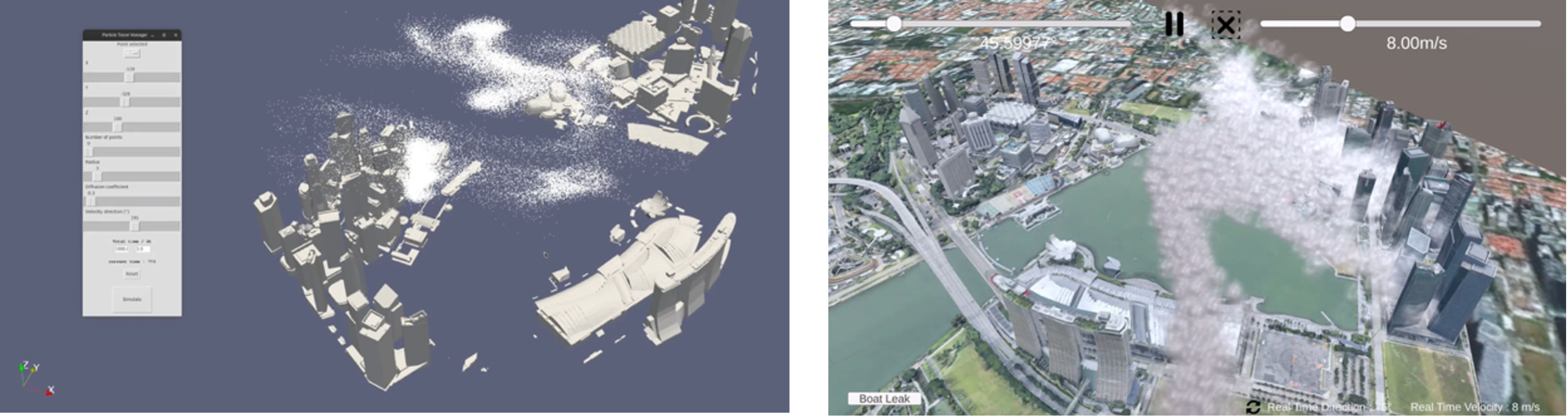The height and width of the screenshot is (419, 1568).
Task: Adjust the Z position slider
Action: pos(131,127)
